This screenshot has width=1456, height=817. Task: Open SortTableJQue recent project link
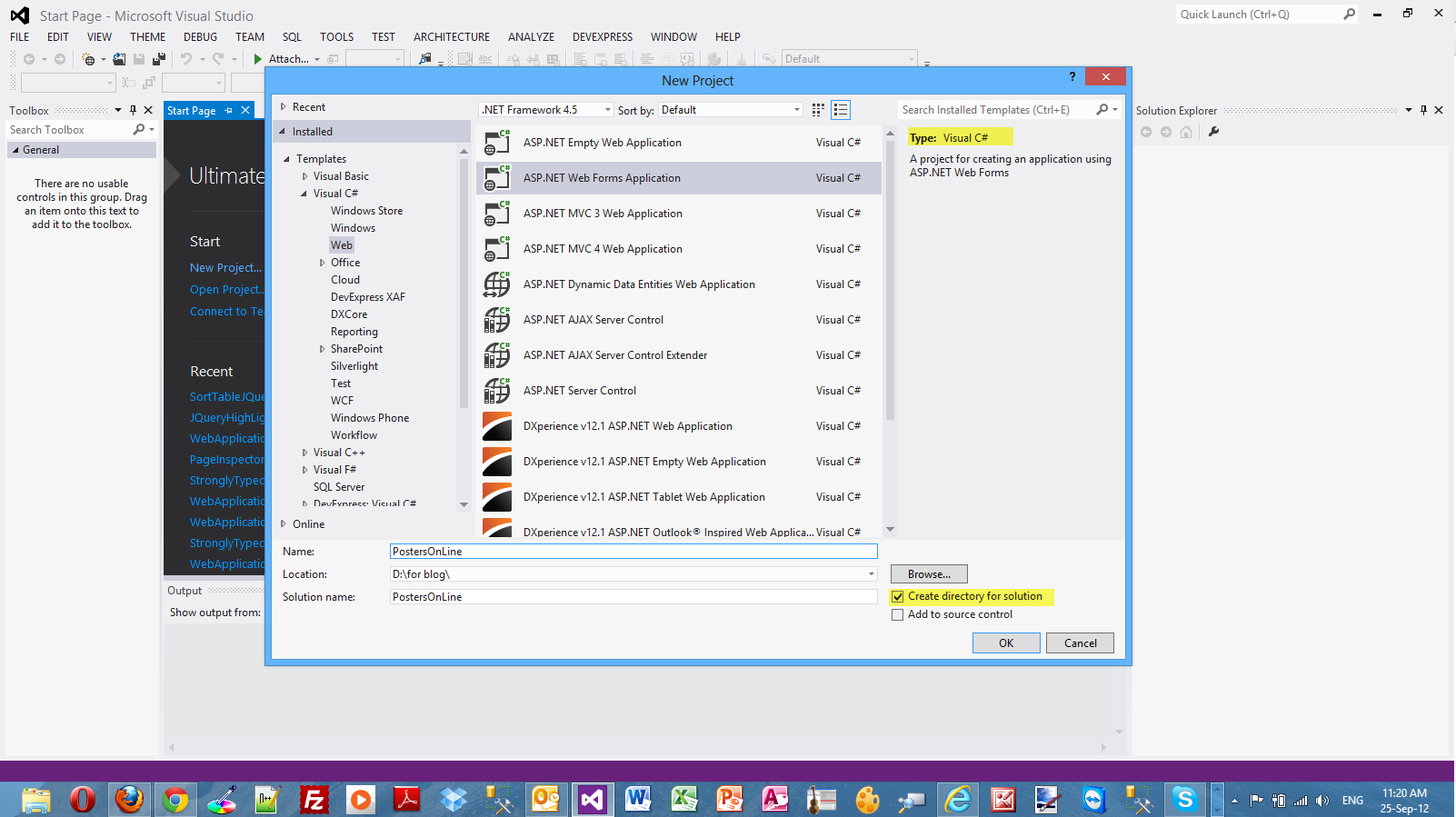(x=227, y=397)
